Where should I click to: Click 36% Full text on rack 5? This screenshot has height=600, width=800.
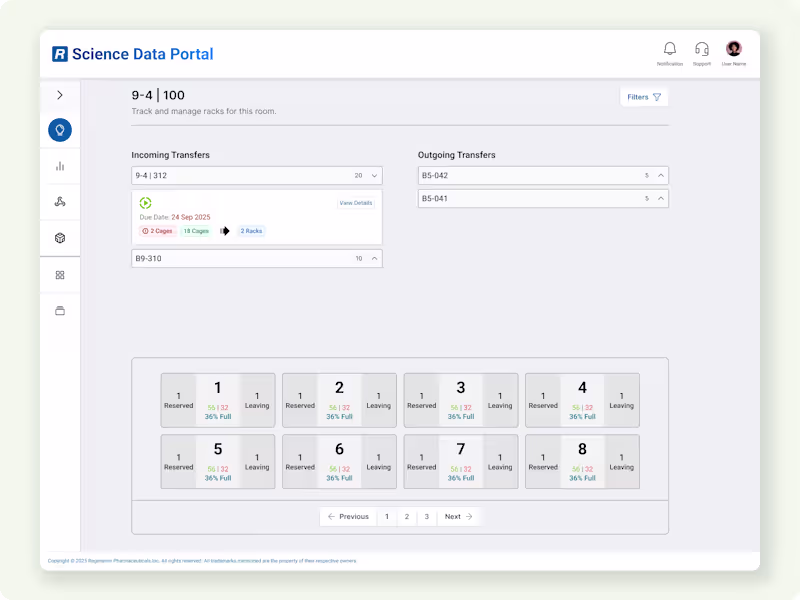click(218, 478)
